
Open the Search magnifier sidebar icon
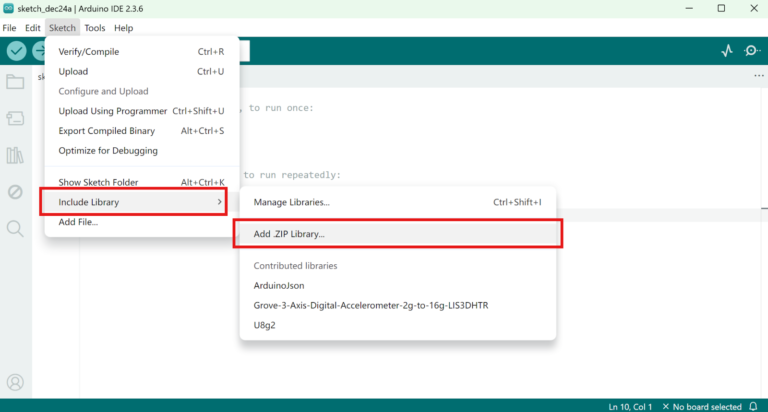tap(15, 228)
